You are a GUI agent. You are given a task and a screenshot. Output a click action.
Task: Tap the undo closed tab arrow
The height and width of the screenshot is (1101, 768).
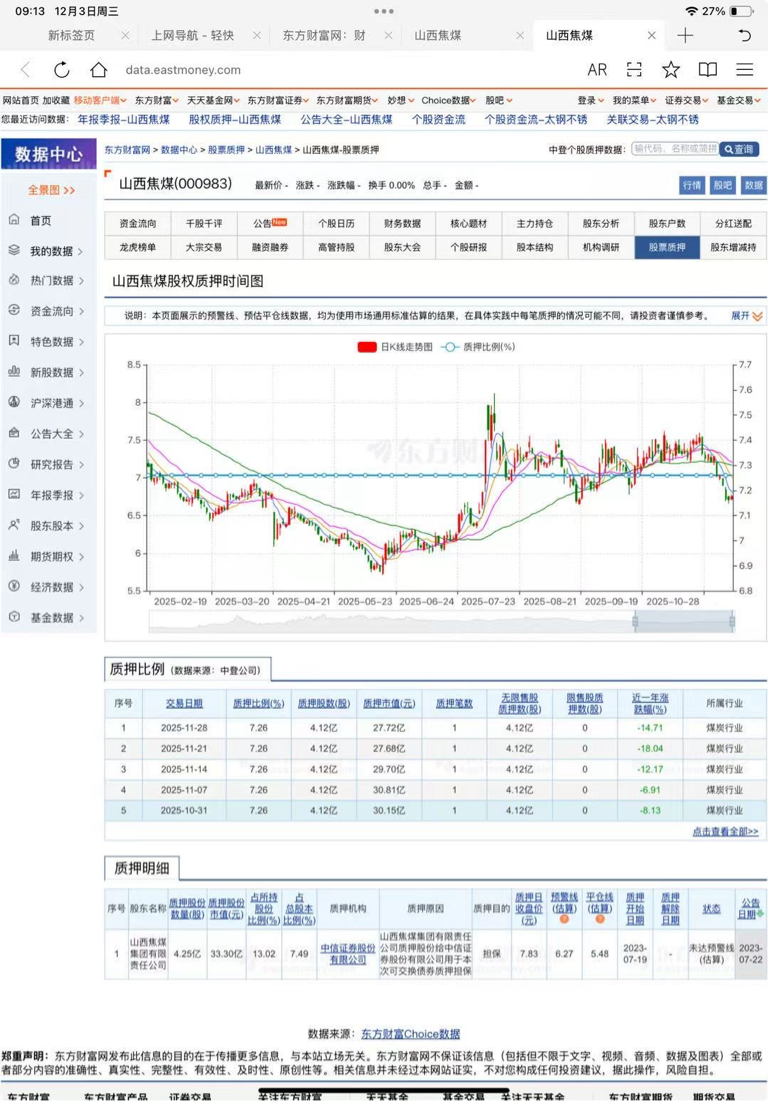pos(745,35)
